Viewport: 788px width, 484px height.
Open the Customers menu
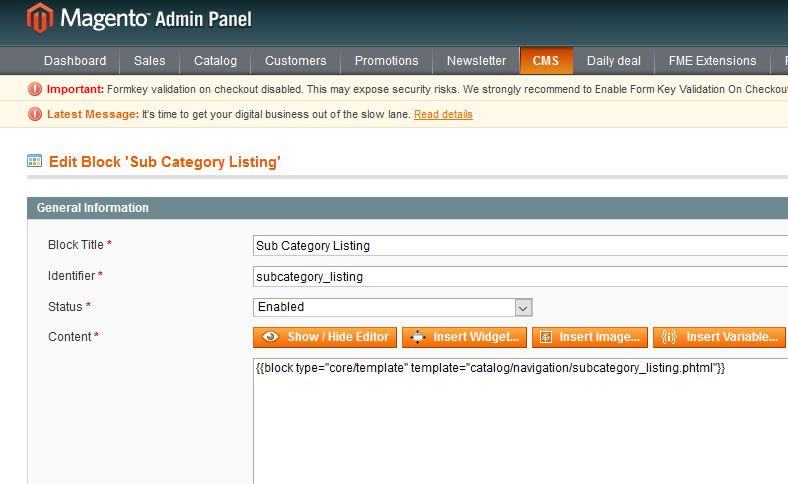pyautogui.click(x=295, y=61)
